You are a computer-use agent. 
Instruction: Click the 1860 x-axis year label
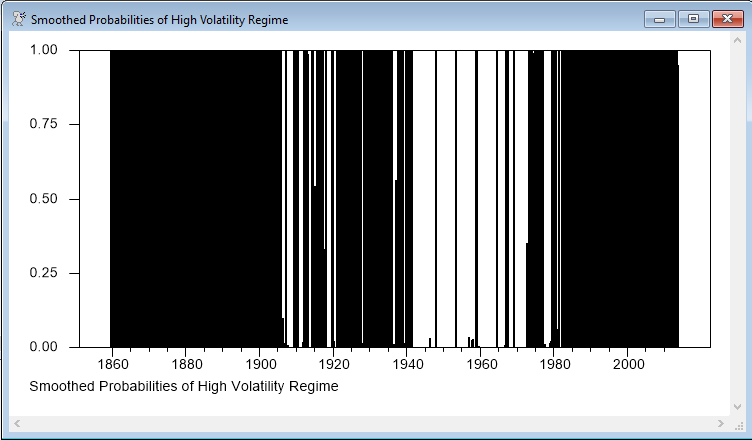[113, 365]
